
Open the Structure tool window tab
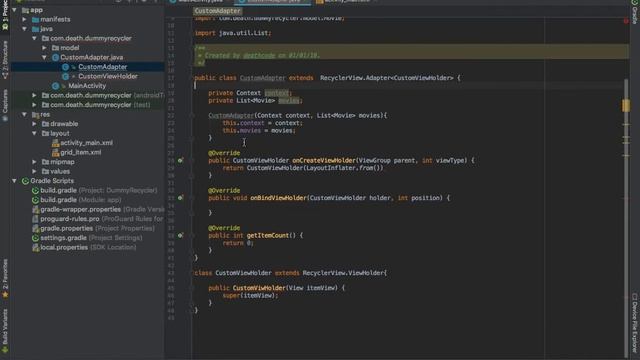[x=5, y=60]
